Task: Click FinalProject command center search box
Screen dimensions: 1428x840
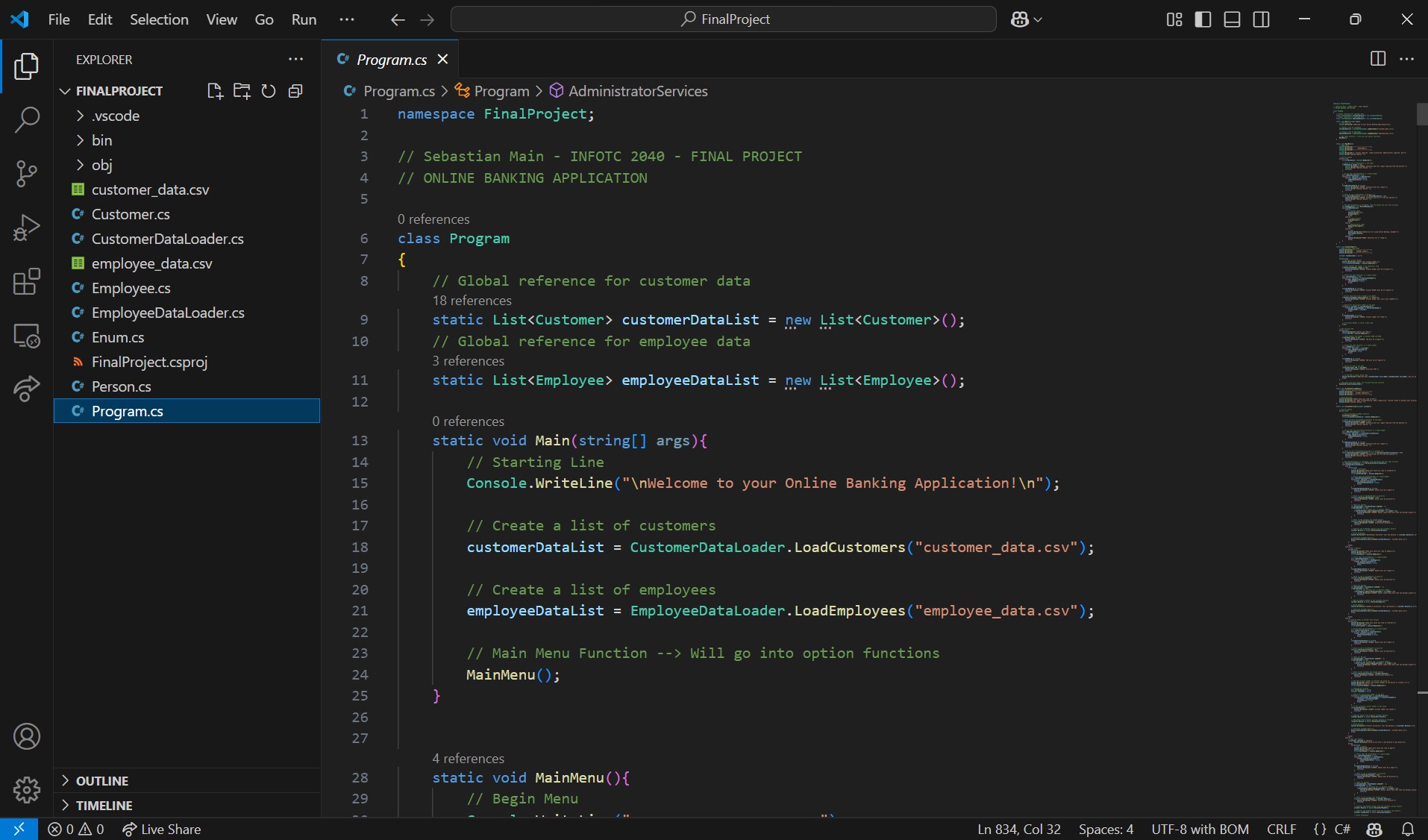Action: point(723,19)
